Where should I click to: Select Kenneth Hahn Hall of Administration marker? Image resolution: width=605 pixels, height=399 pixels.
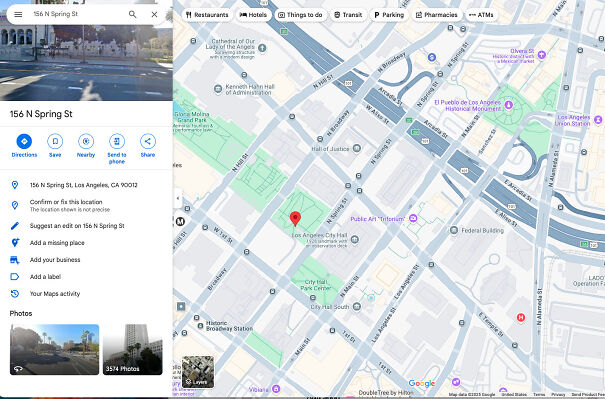coord(218,89)
